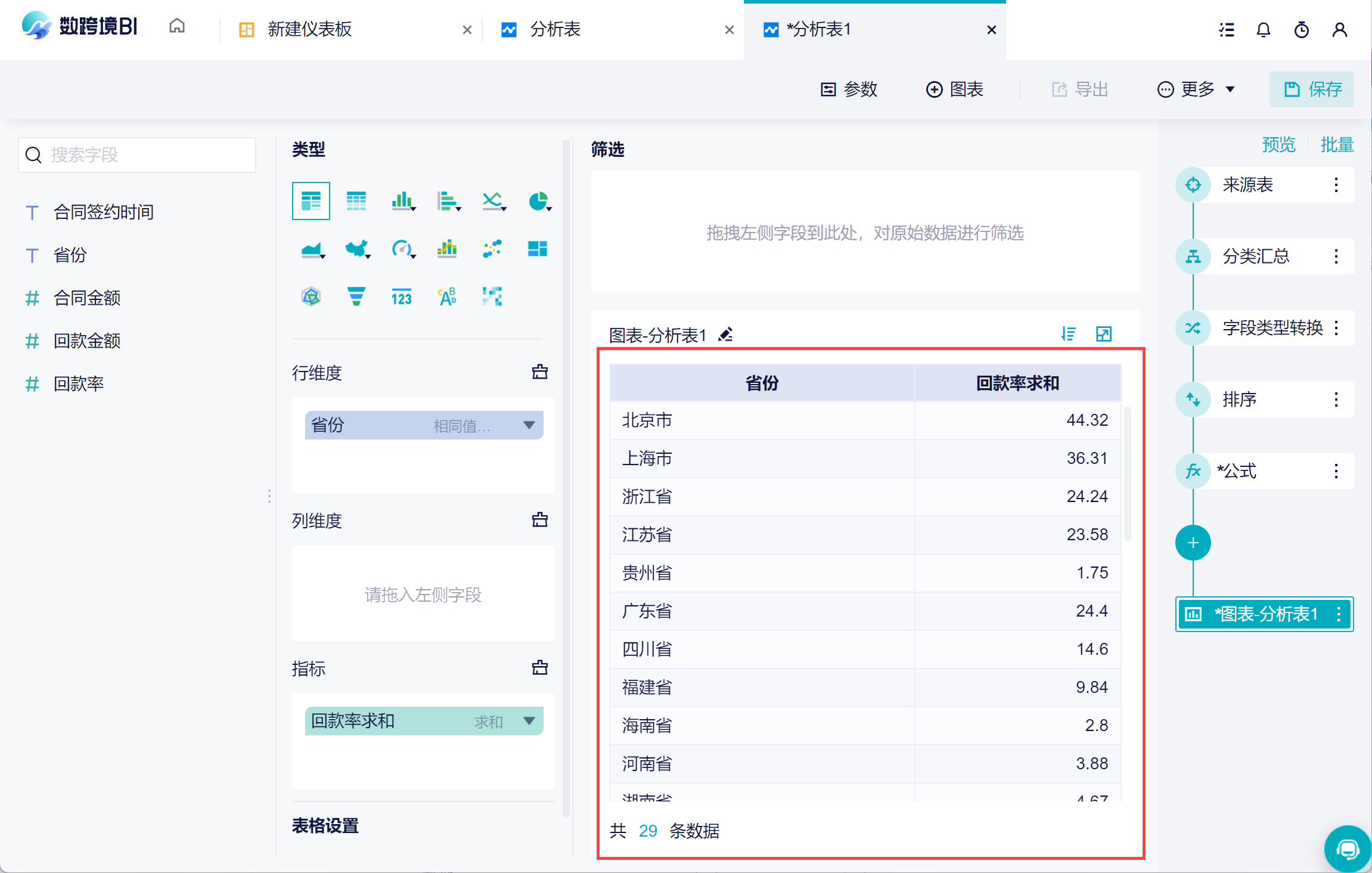Click the add step plus button
Screen dimensions: 1372x873
point(1193,543)
